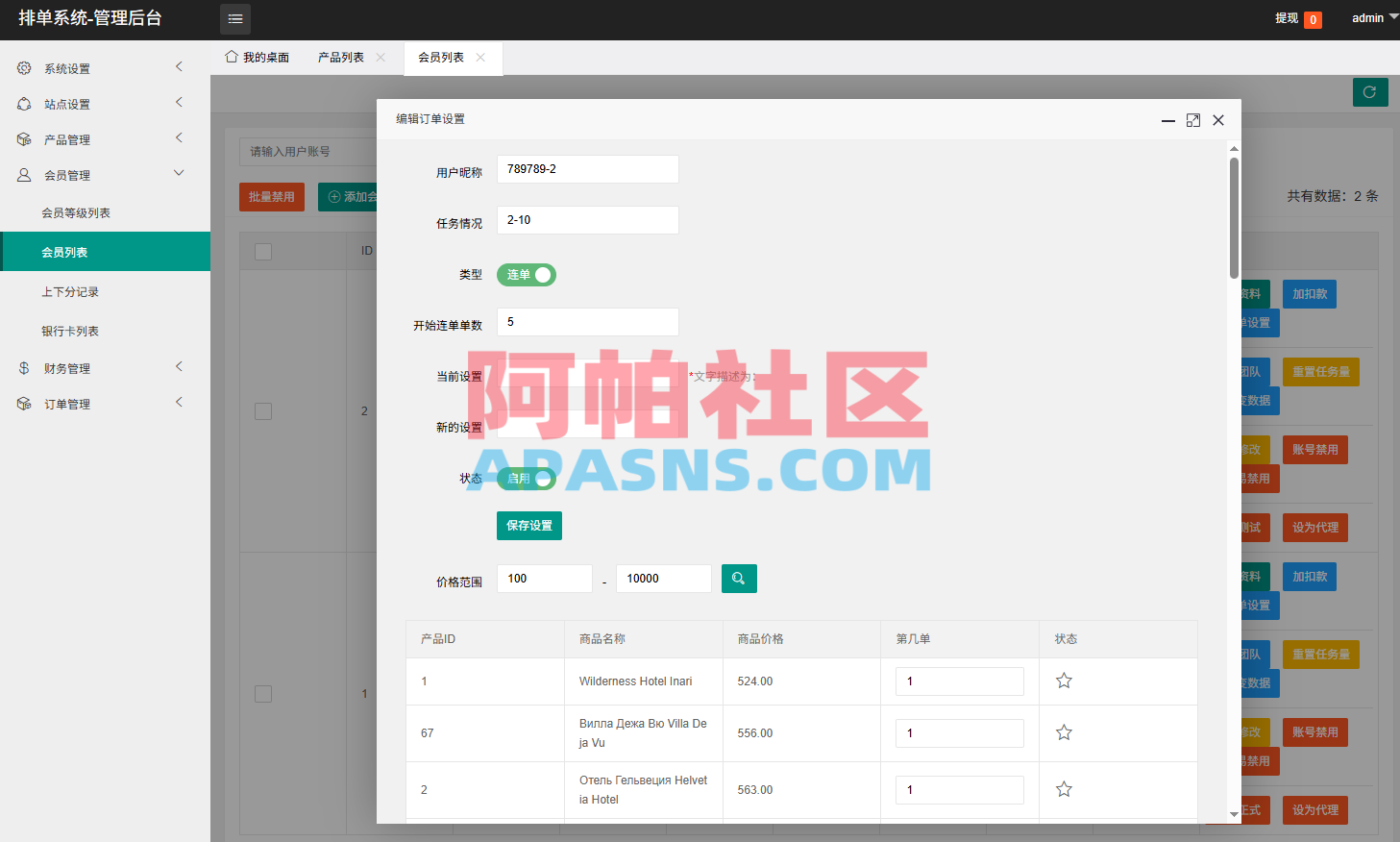This screenshot has height=842, width=1400.
Task: Click the 系统设置 gear icon
Action: [x=24, y=68]
